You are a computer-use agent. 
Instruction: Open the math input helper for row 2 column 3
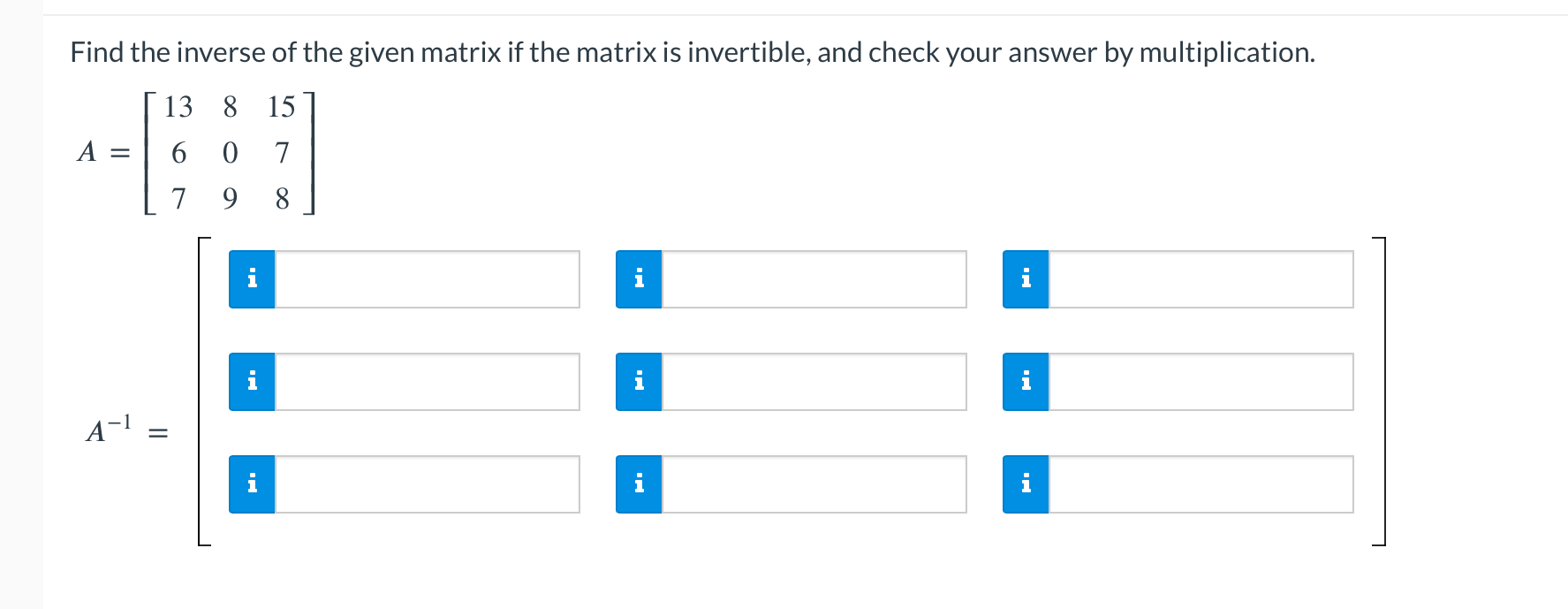(1026, 382)
